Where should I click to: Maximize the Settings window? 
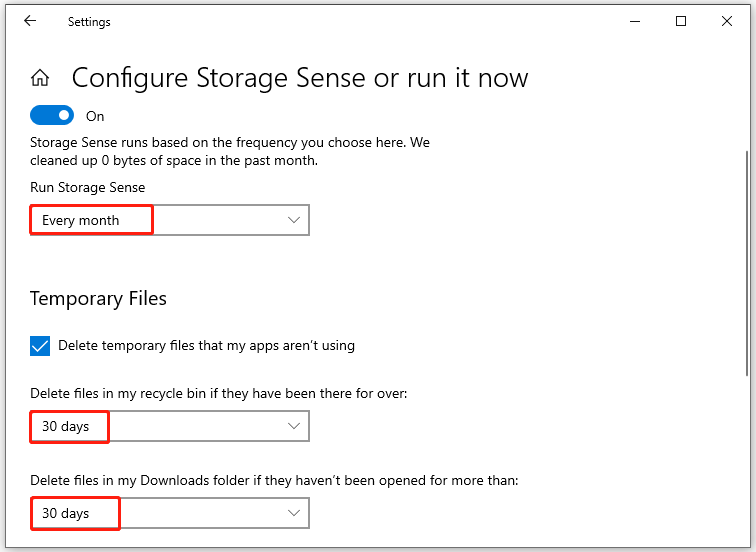coord(681,21)
